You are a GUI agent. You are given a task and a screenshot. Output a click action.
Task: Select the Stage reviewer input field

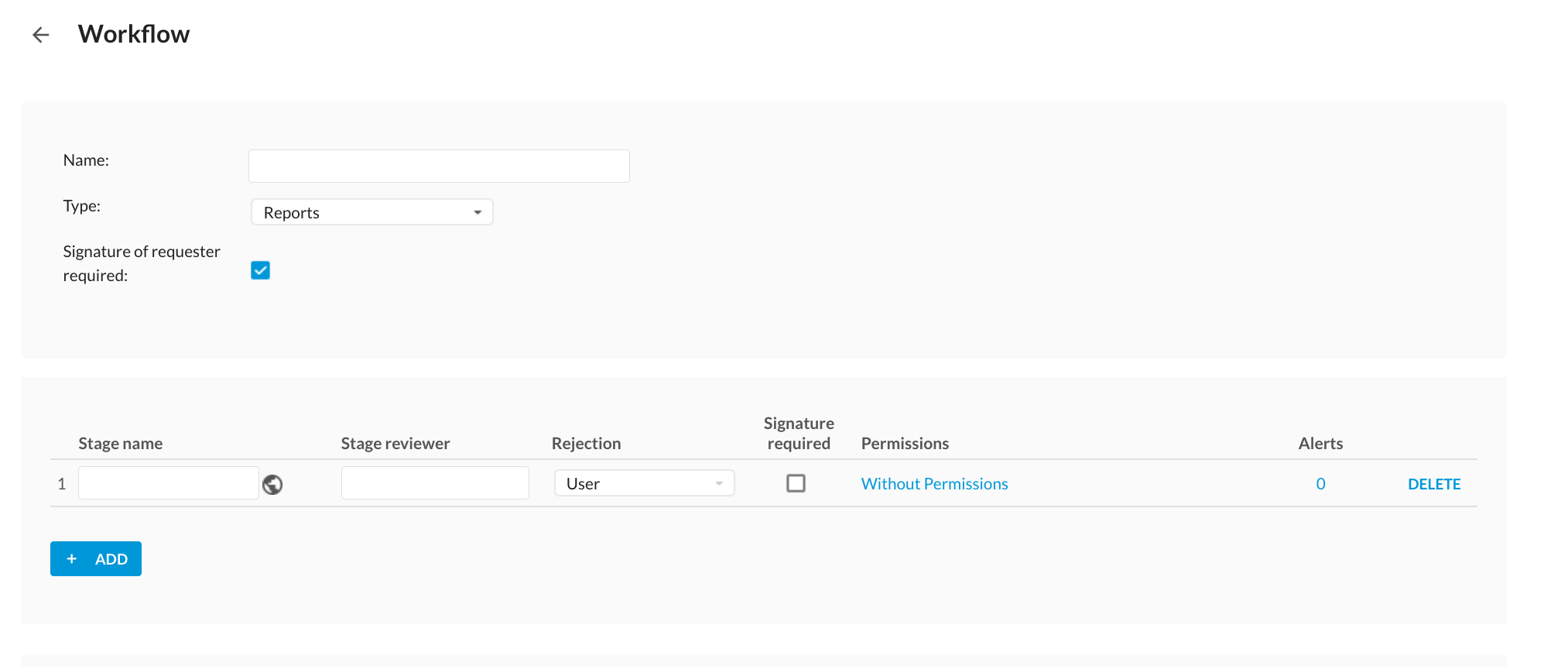tap(435, 483)
